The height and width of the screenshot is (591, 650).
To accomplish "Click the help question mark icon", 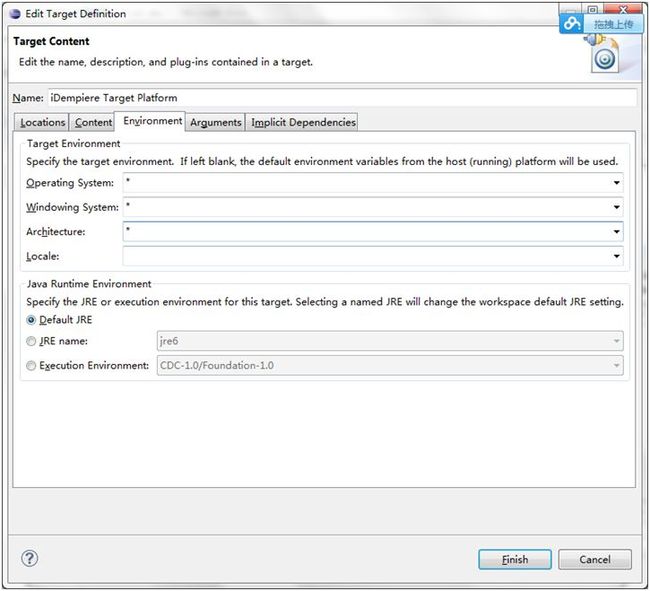I will click(x=29, y=559).
